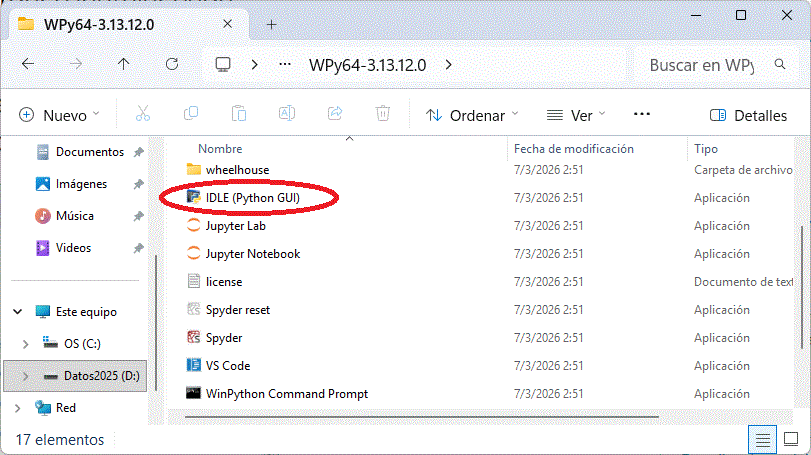
Task: Go back with the back arrow
Action: pyautogui.click(x=28, y=65)
